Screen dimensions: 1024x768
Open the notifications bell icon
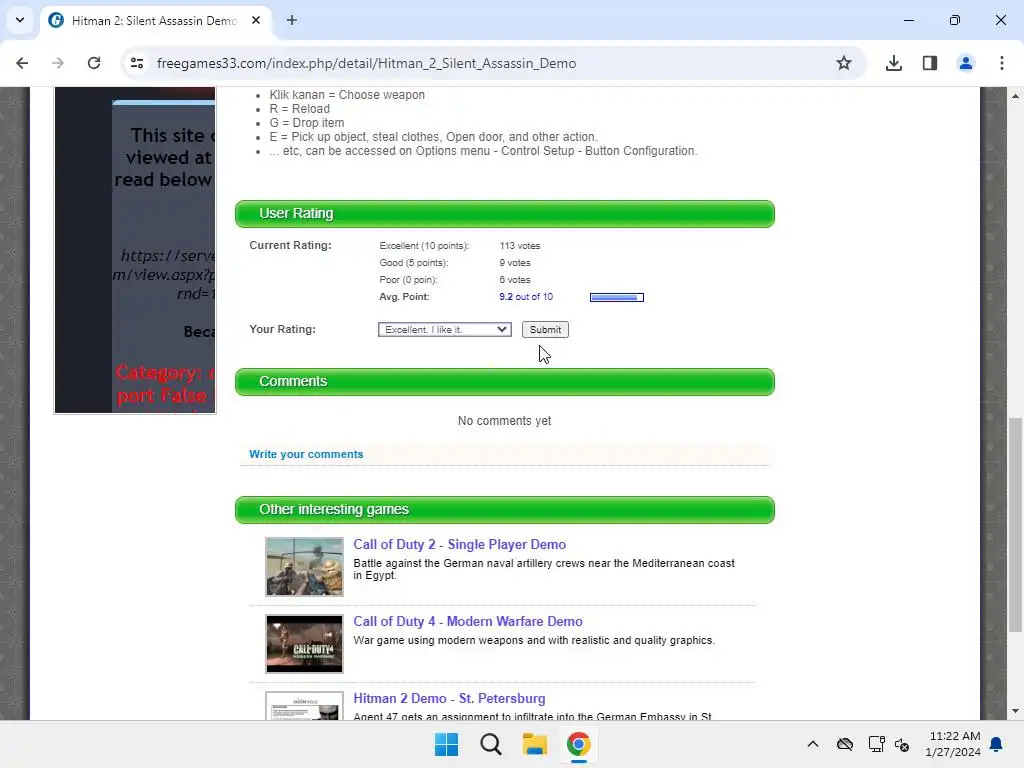tap(997, 744)
